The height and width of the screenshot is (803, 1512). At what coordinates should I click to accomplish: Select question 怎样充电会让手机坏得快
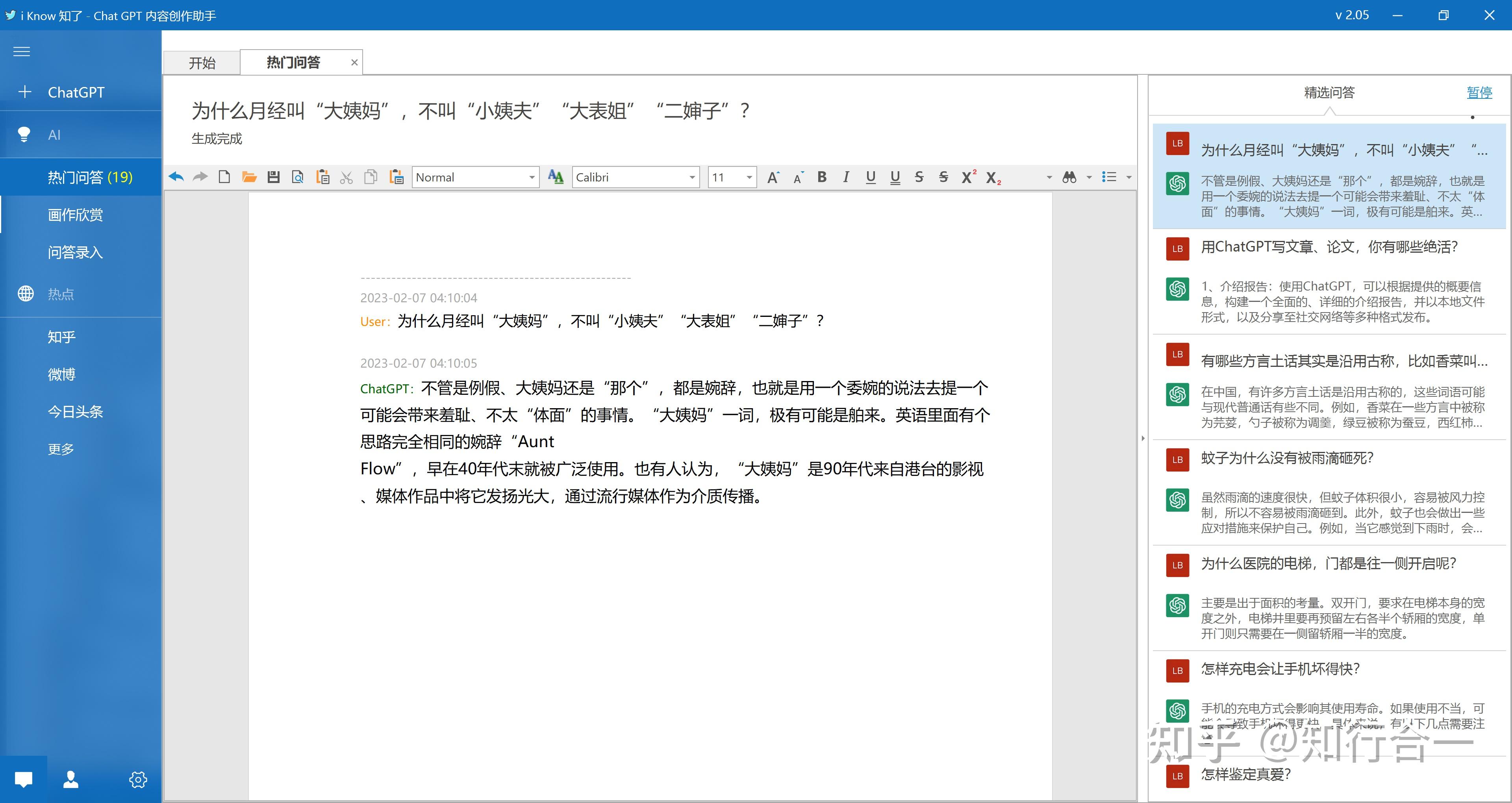[1280, 669]
